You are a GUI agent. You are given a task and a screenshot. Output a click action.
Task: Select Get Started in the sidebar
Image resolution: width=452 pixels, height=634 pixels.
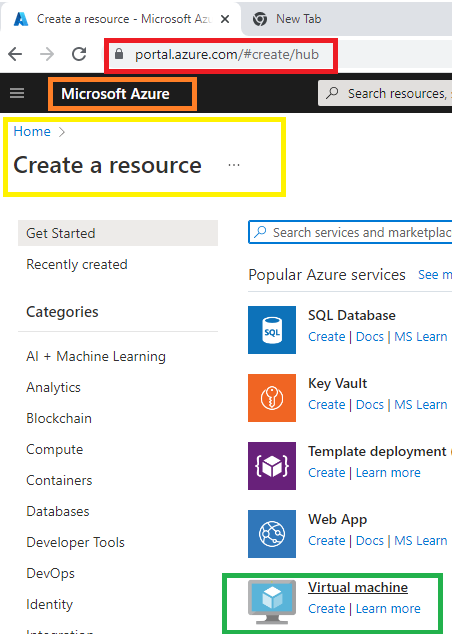(118, 233)
